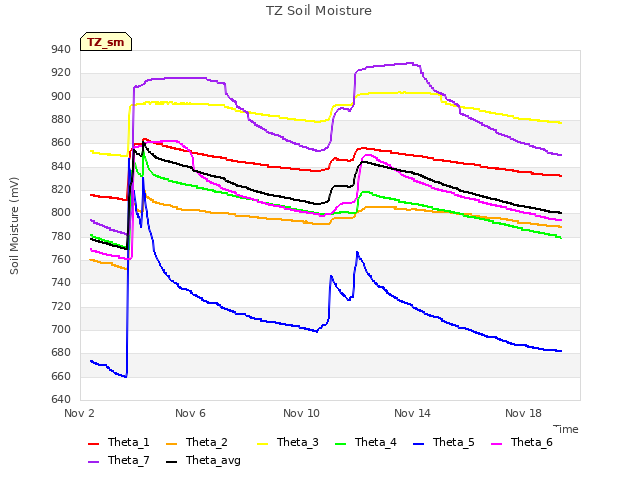
Task: Click the red Theta_1 legend color marker
Action: [x=93, y=444]
